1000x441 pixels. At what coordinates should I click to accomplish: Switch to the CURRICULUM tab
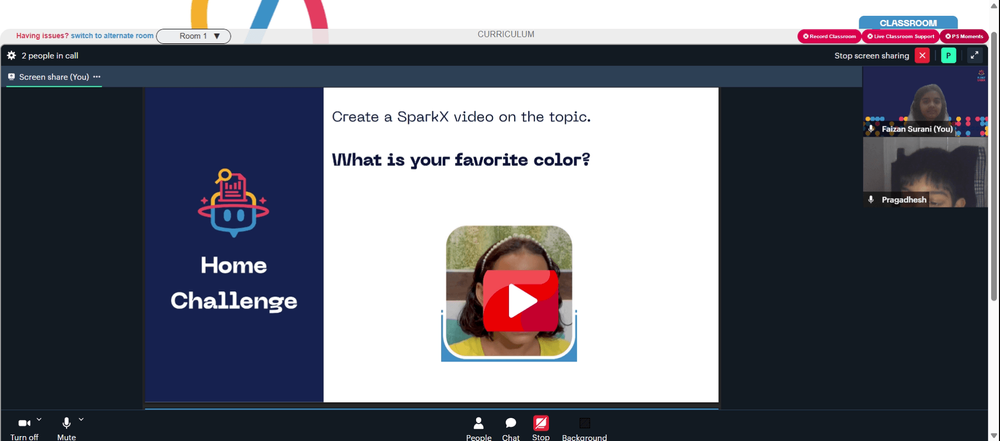(506, 34)
